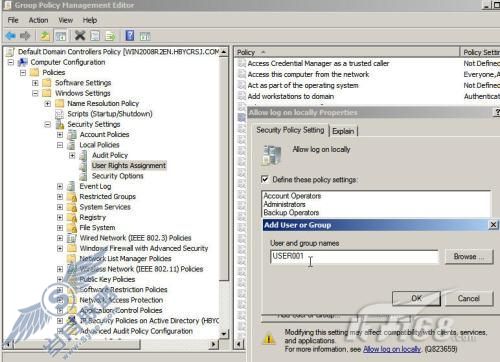The image size is (500, 362).
Task: Select Account Operators in the list
Action: 292,196
